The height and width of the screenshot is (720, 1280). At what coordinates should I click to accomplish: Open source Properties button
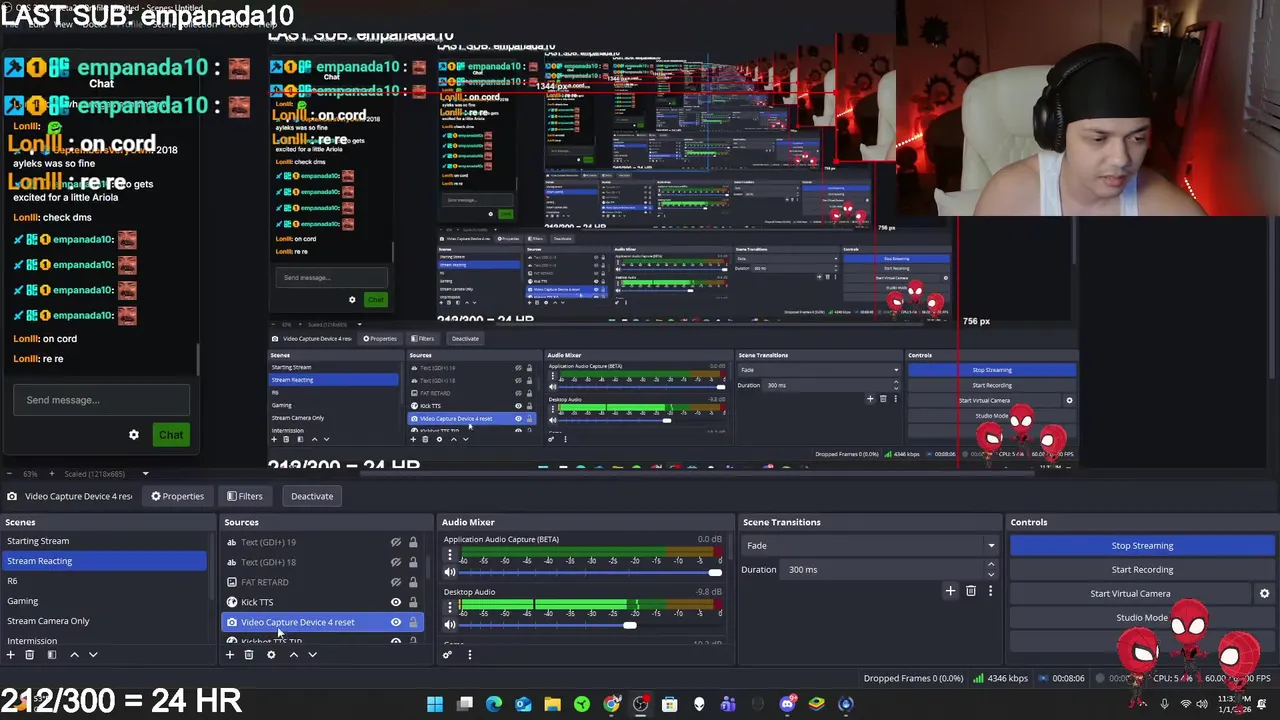tap(178, 496)
